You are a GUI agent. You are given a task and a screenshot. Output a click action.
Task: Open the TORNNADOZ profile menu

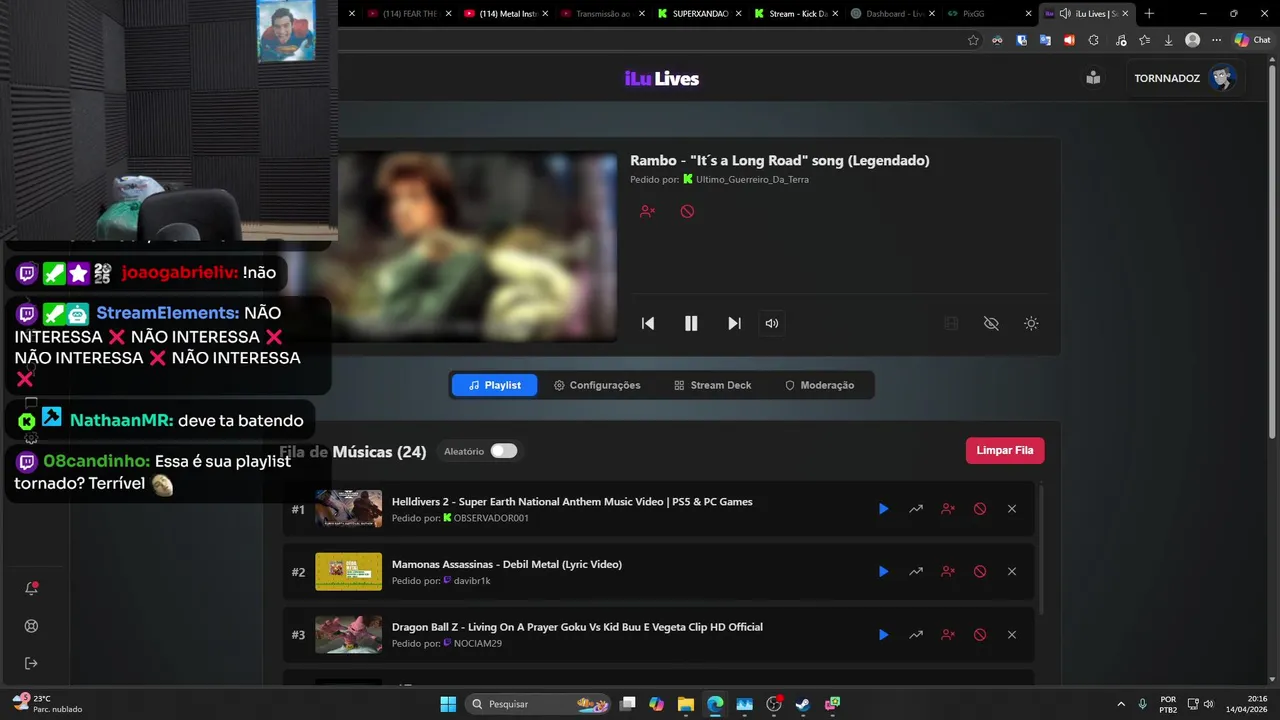pyautogui.click(x=1184, y=78)
